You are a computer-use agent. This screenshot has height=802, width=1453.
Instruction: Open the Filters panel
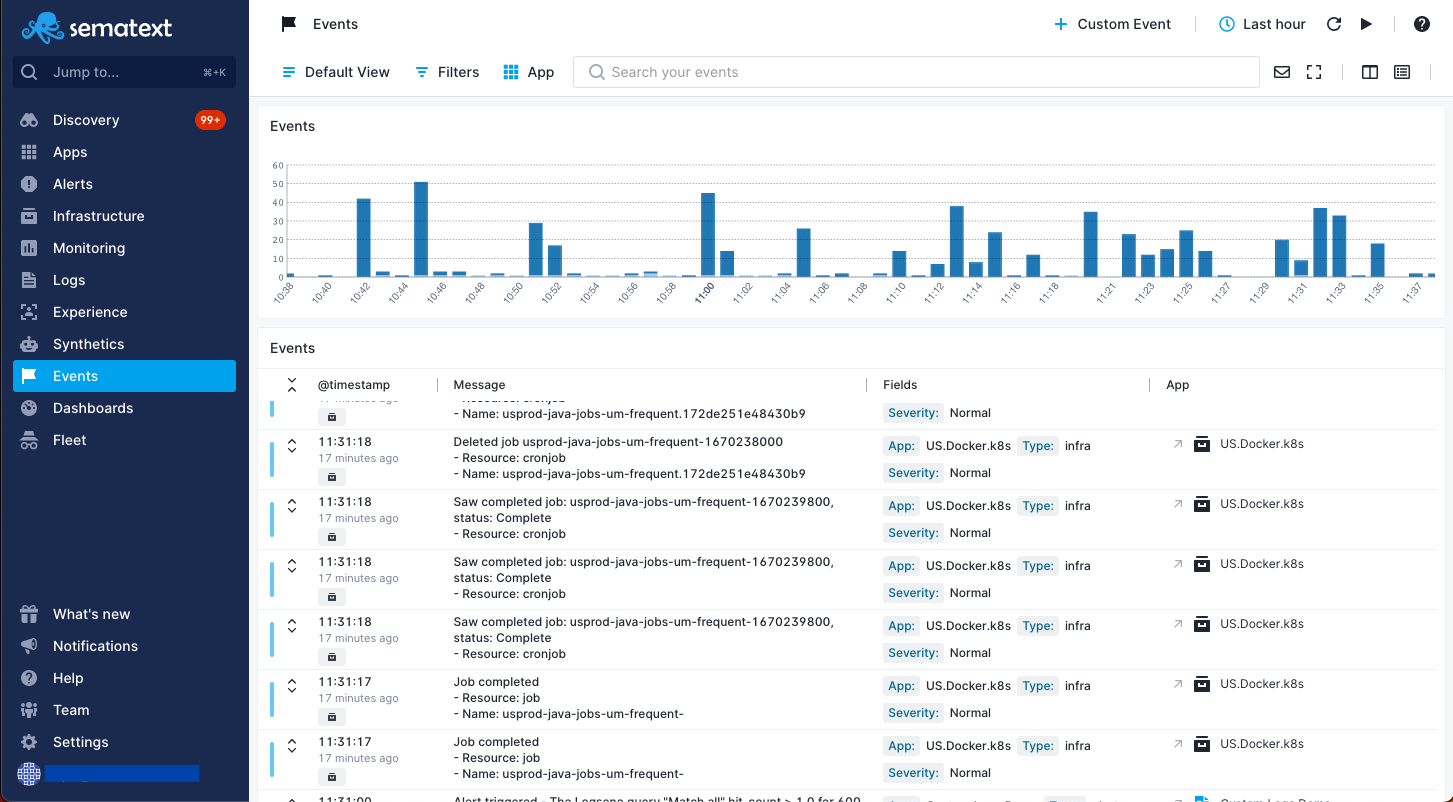447,72
